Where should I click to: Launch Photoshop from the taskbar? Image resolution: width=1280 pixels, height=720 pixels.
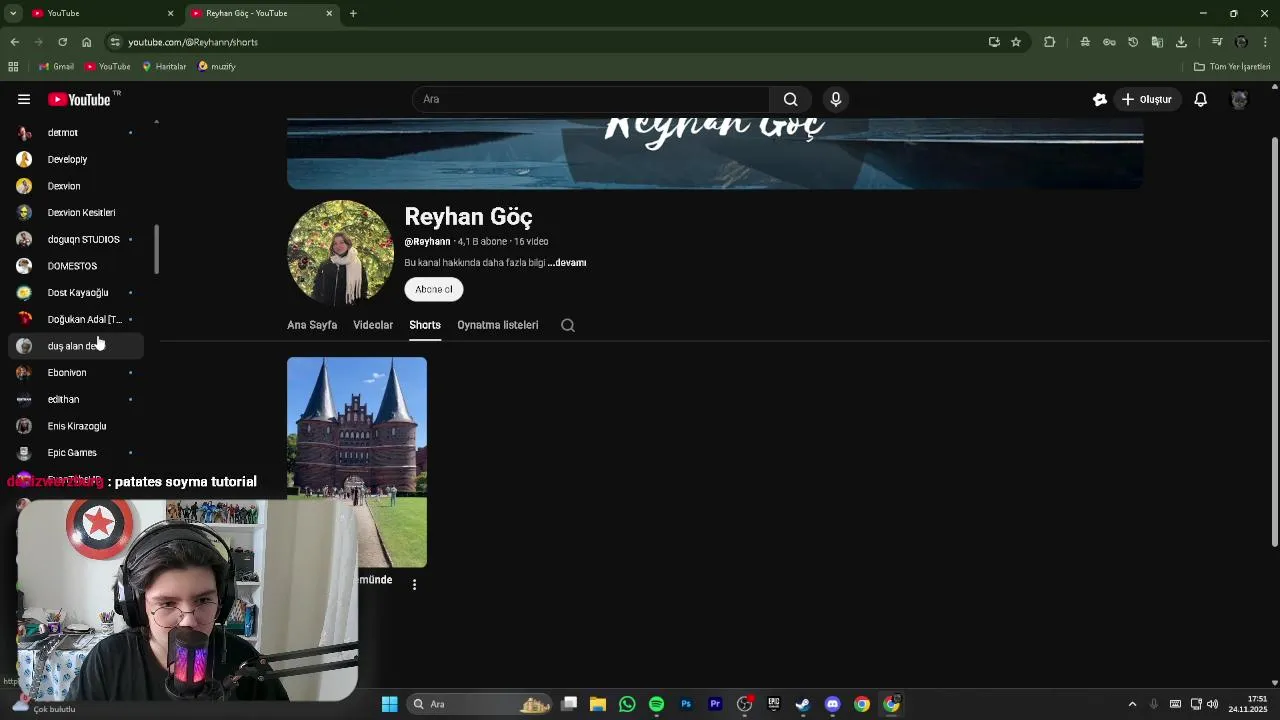pos(686,704)
